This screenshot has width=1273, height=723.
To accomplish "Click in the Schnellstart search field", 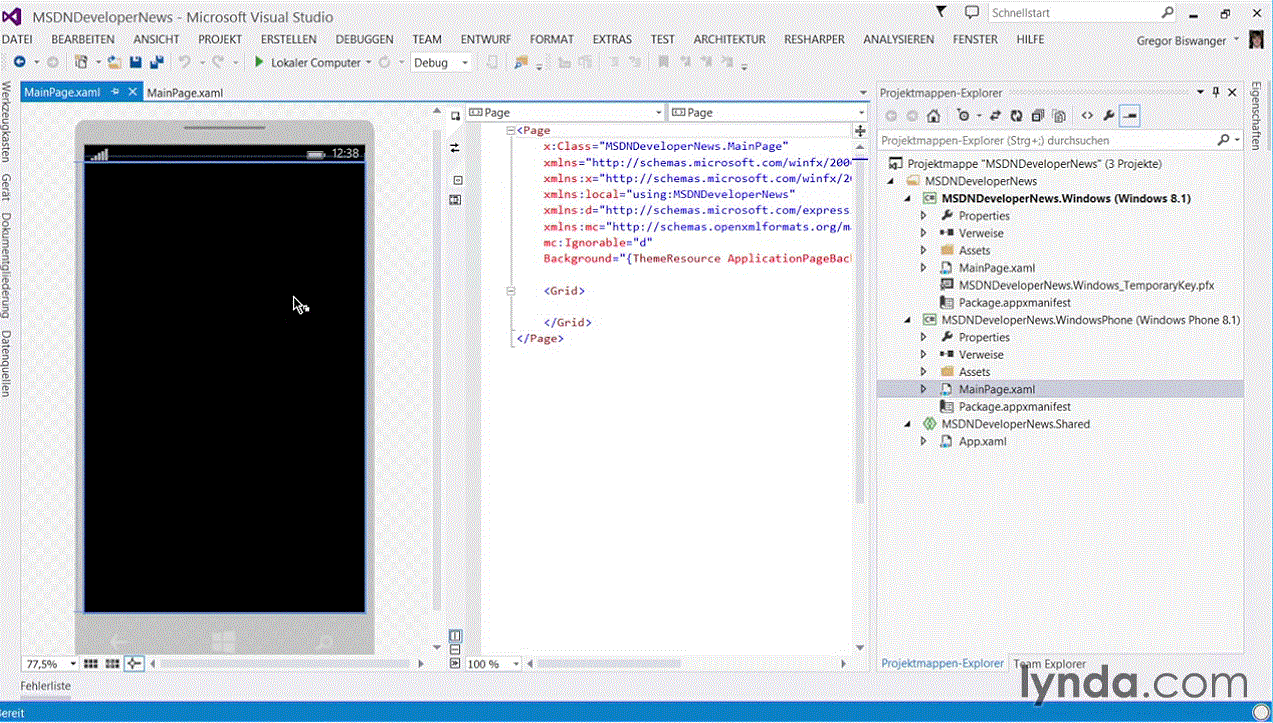I will [1073, 13].
